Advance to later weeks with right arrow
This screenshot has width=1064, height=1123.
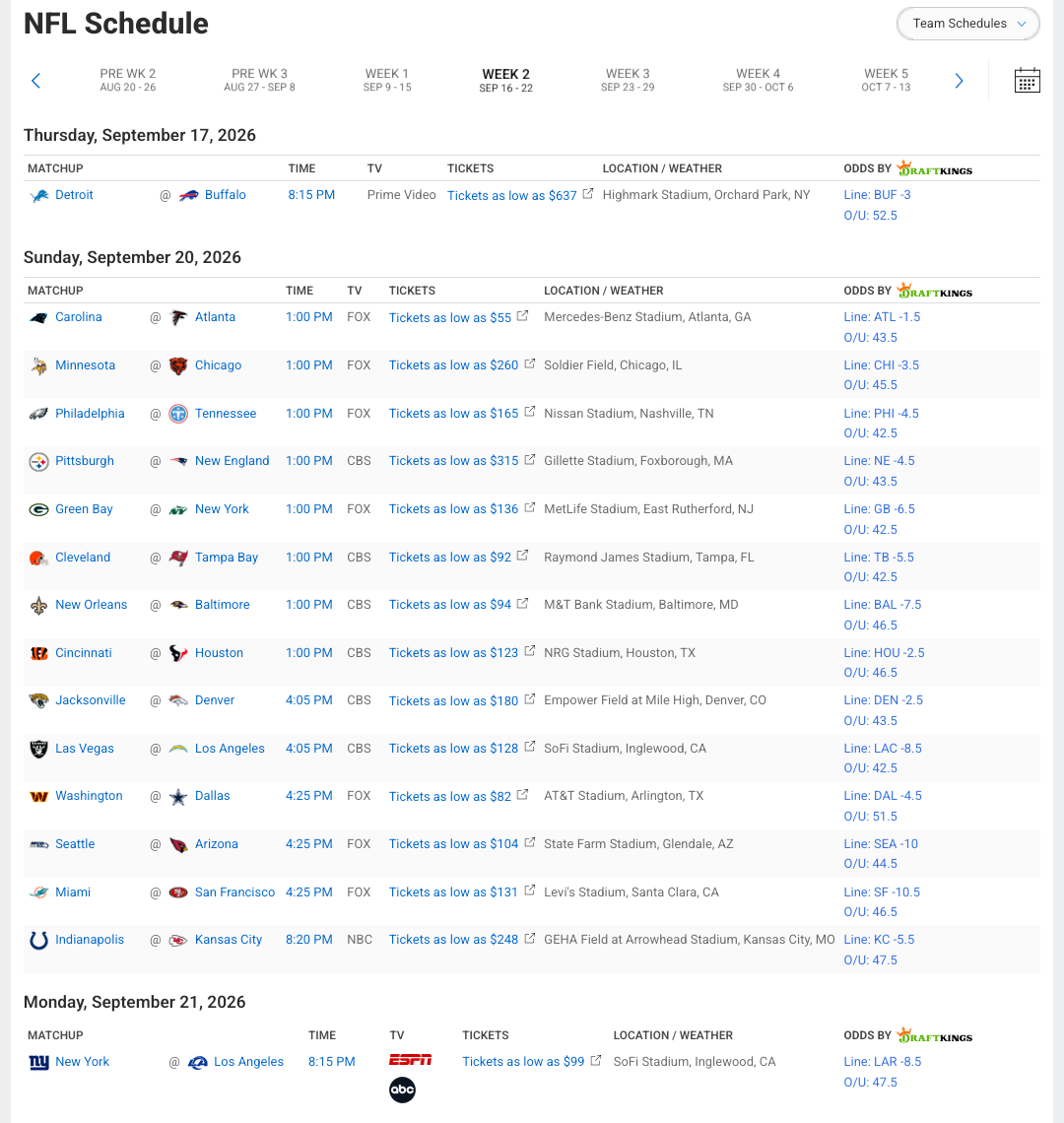(x=959, y=80)
